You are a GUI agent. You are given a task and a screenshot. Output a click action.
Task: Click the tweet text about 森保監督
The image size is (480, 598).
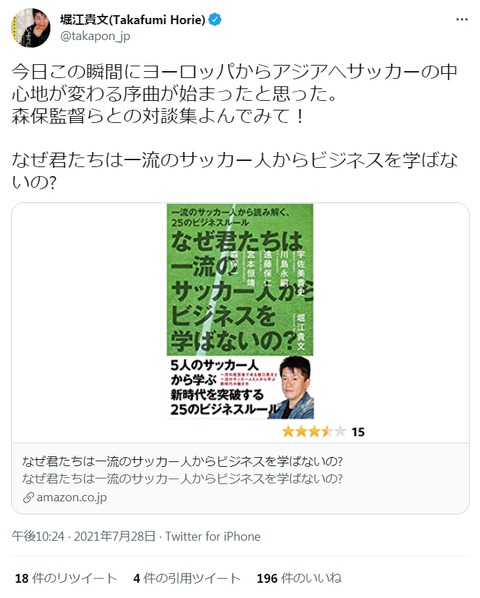(157, 116)
